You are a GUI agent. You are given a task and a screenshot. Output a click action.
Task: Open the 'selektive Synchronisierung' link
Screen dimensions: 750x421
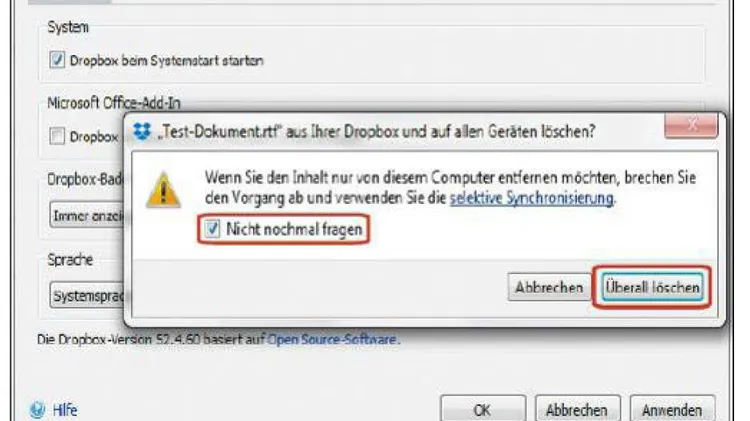click(x=531, y=198)
